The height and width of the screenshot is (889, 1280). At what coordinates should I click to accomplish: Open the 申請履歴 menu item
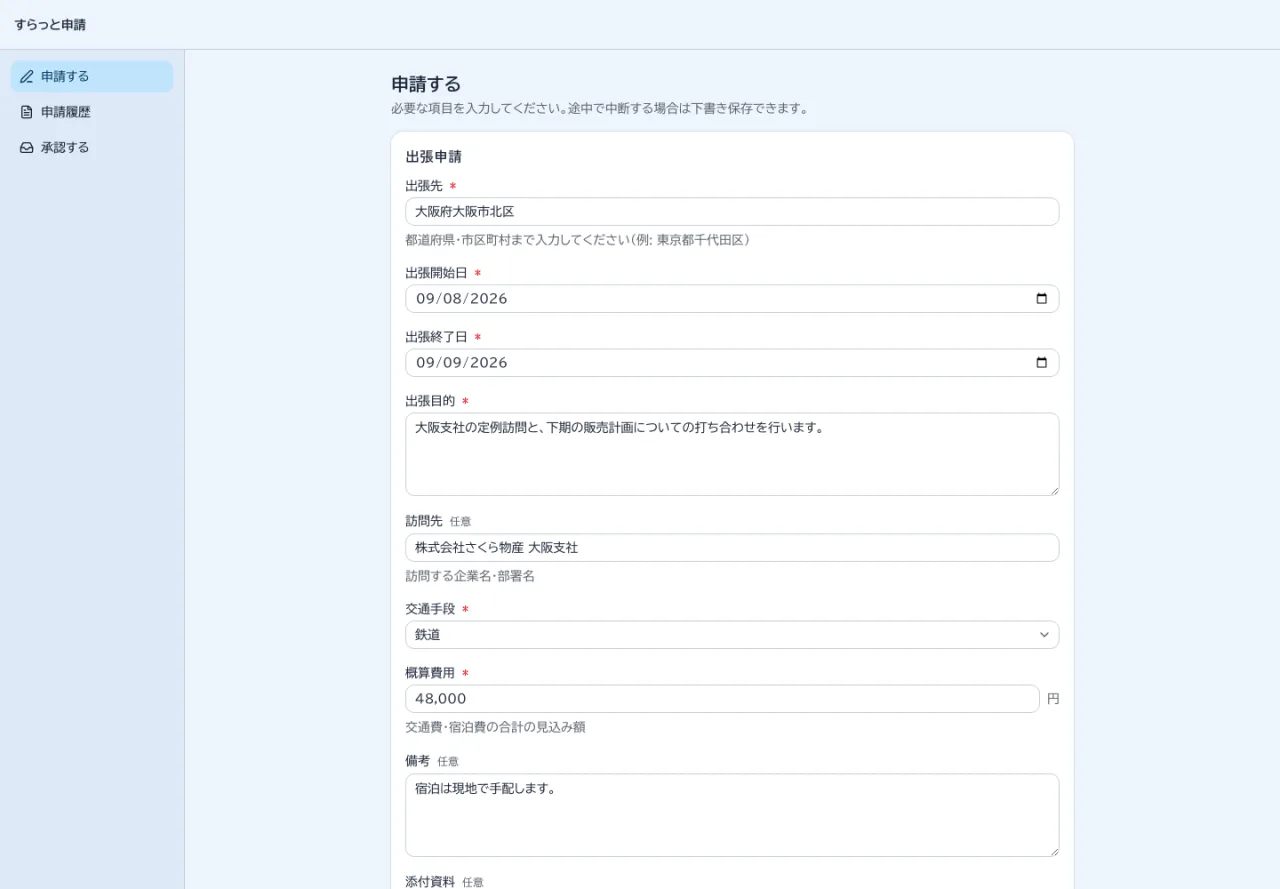(92, 112)
